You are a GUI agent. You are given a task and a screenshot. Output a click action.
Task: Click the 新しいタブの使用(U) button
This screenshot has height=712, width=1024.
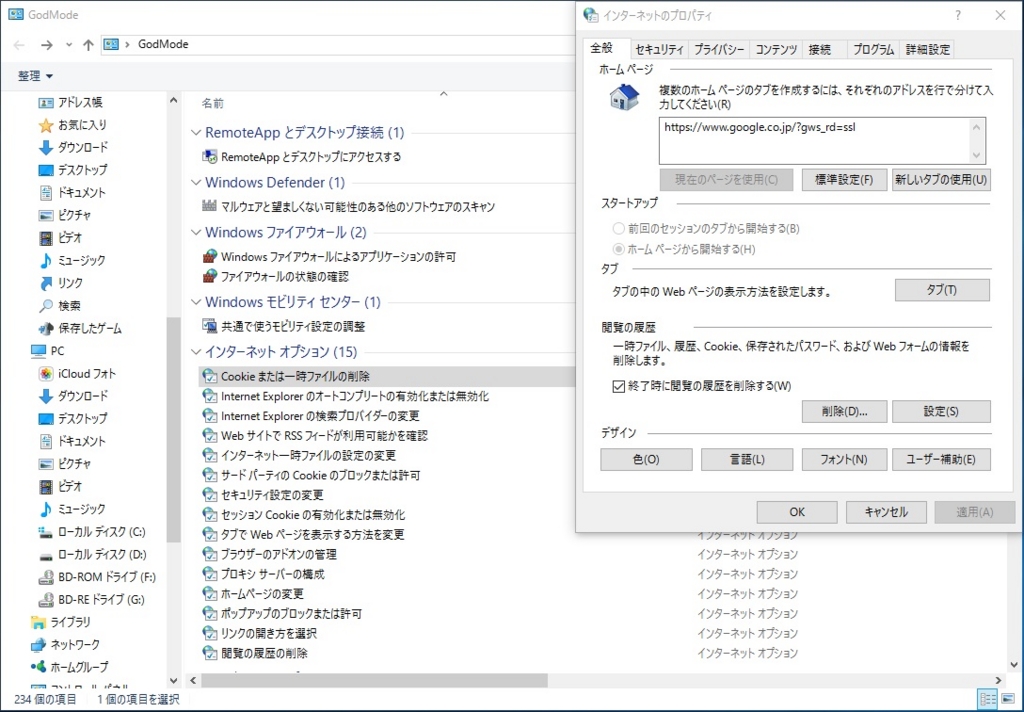tap(941, 180)
